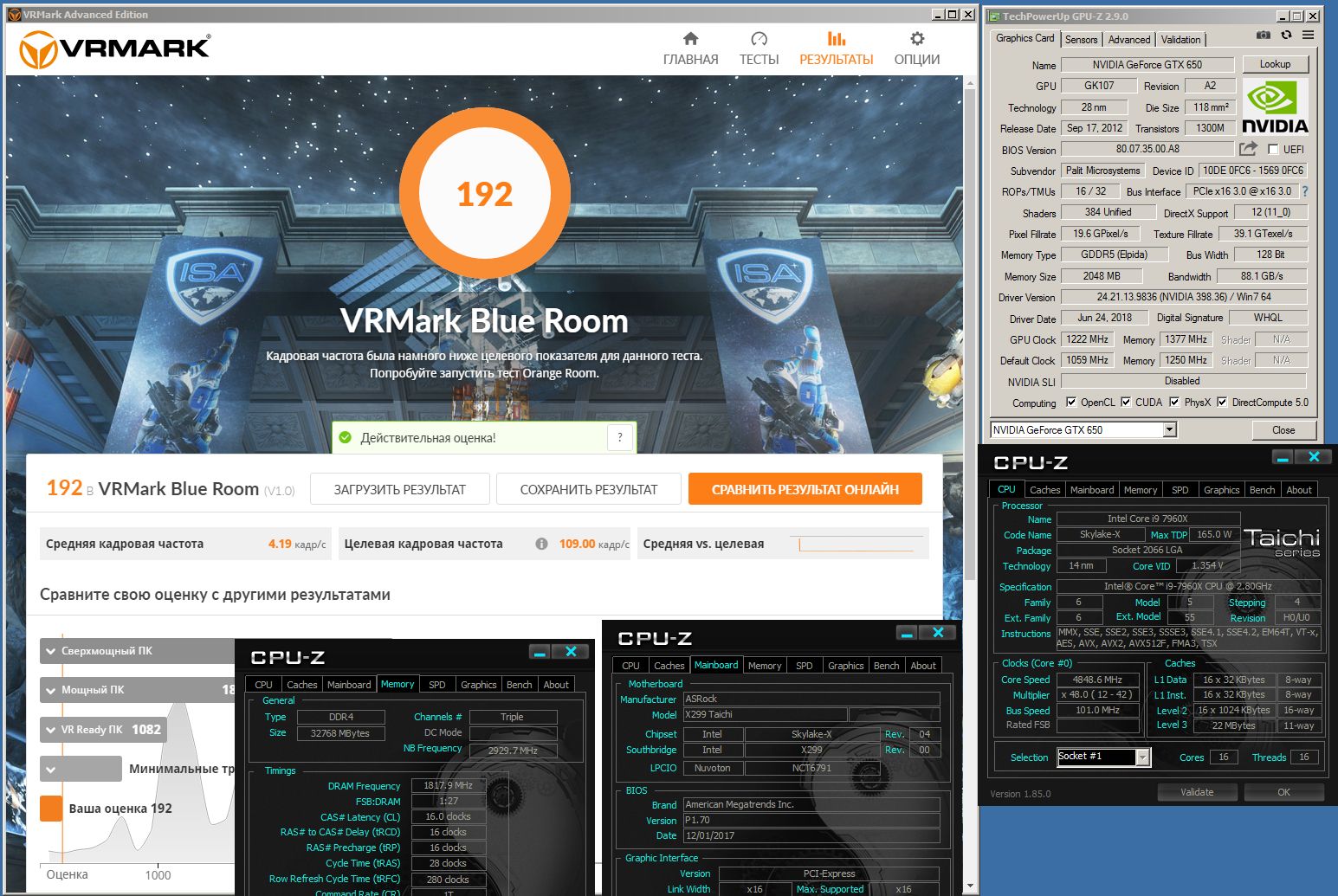Click the VRMark logo in the header
This screenshot has width=1338, height=896.
coord(114,48)
